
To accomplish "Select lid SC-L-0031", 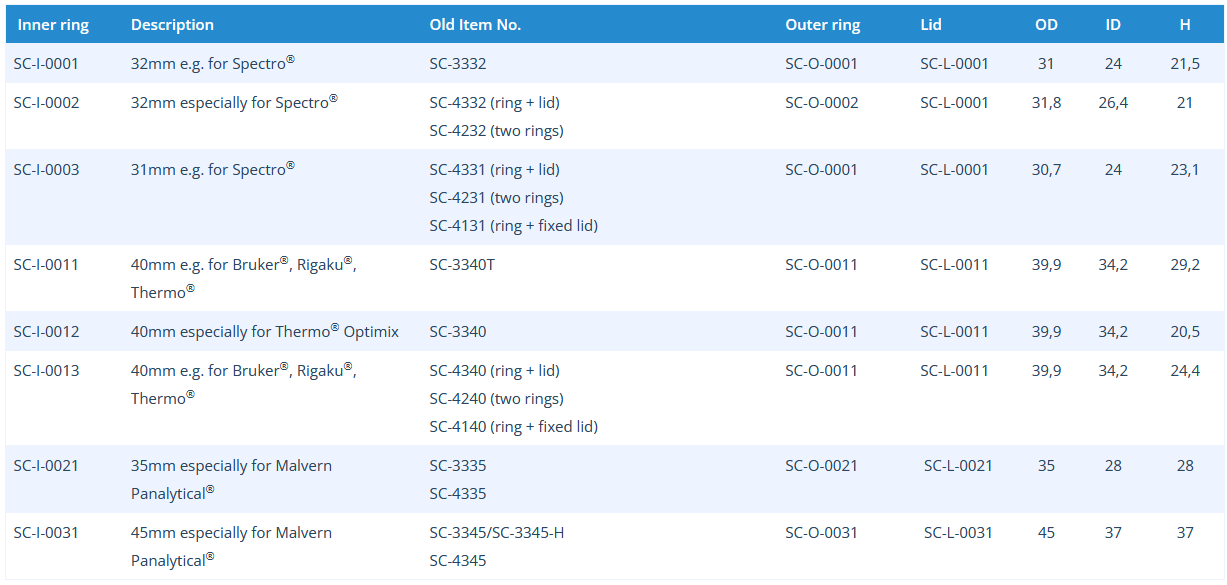I will point(958,533).
